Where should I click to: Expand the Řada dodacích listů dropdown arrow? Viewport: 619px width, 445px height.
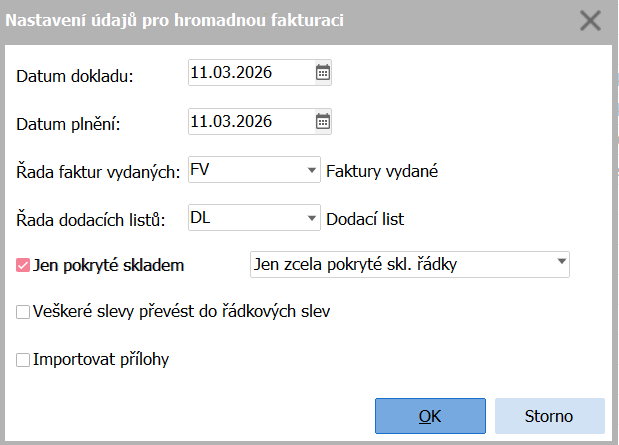(x=312, y=219)
